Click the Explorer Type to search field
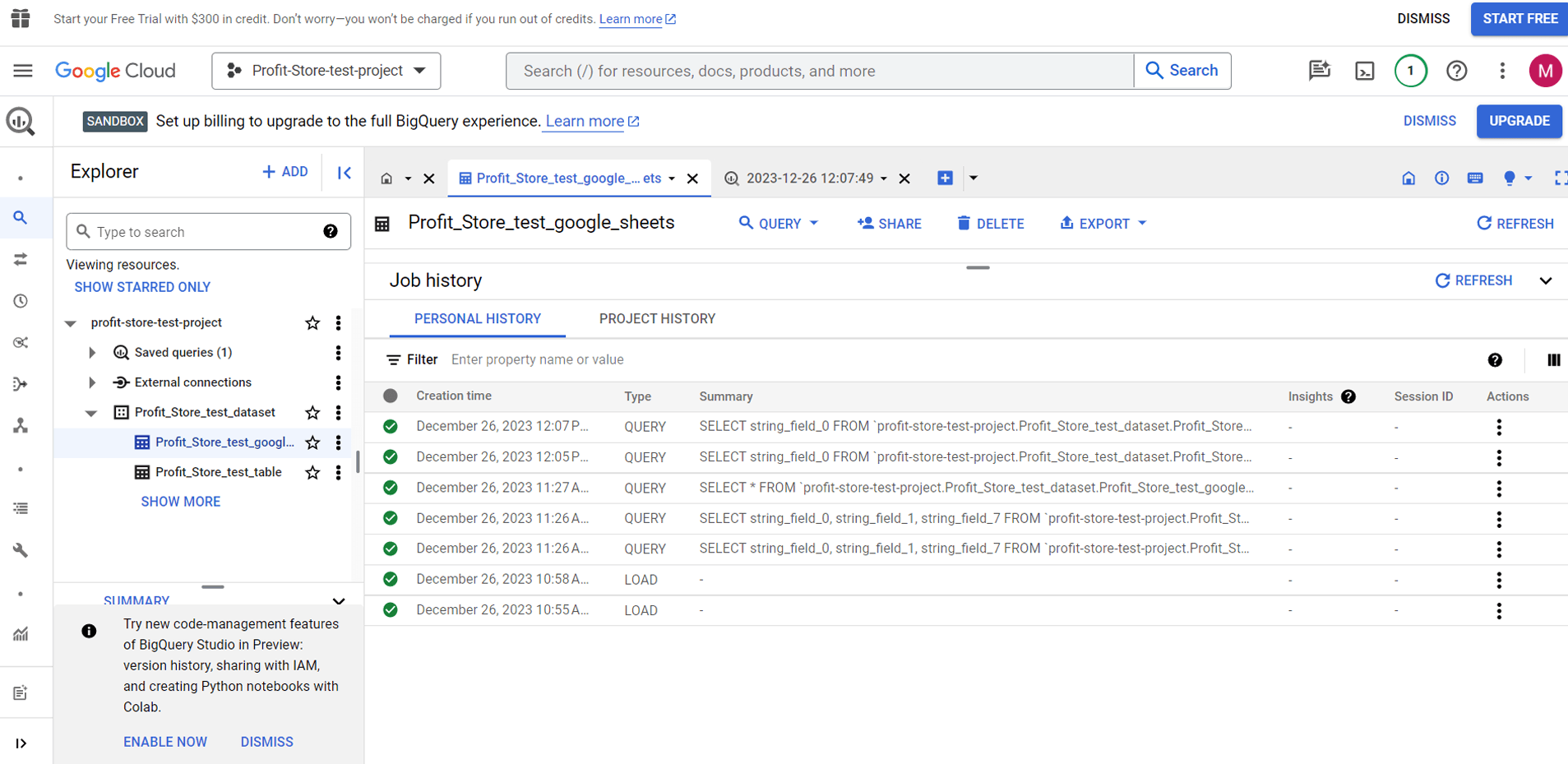The height and width of the screenshot is (764, 1568). tap(208, 232)
